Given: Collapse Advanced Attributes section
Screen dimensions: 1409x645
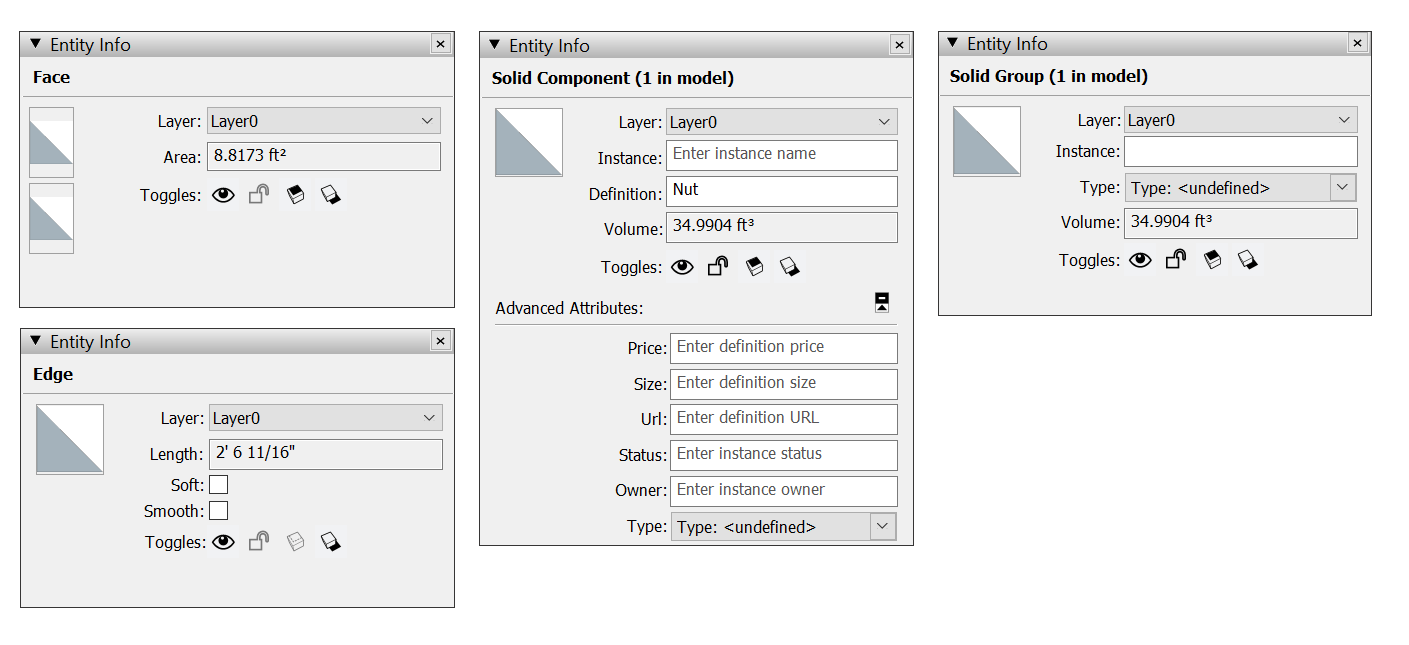Looking at the screenshot, I should pyautogui.click(x=882, y=303).
